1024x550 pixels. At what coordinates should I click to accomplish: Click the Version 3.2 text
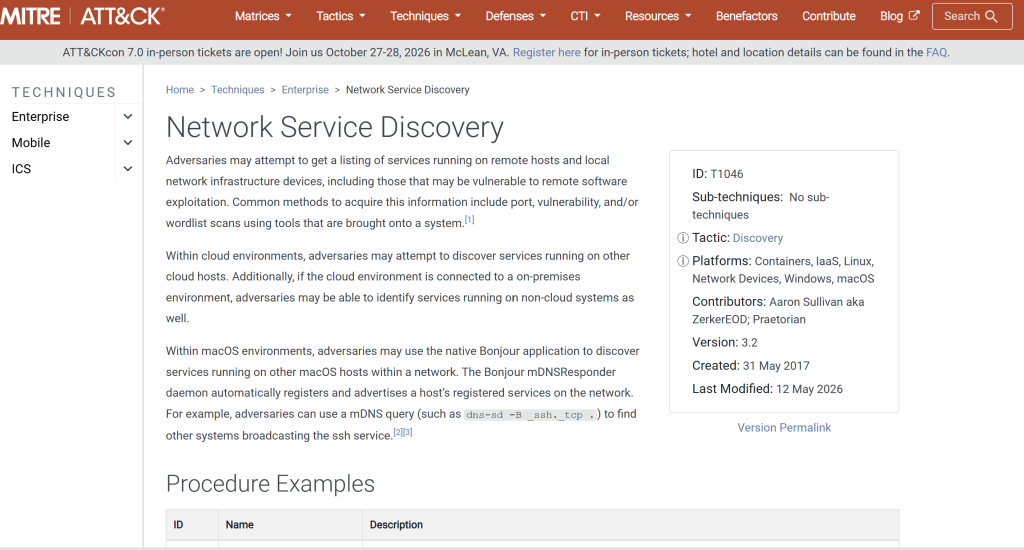pos(725,343)
